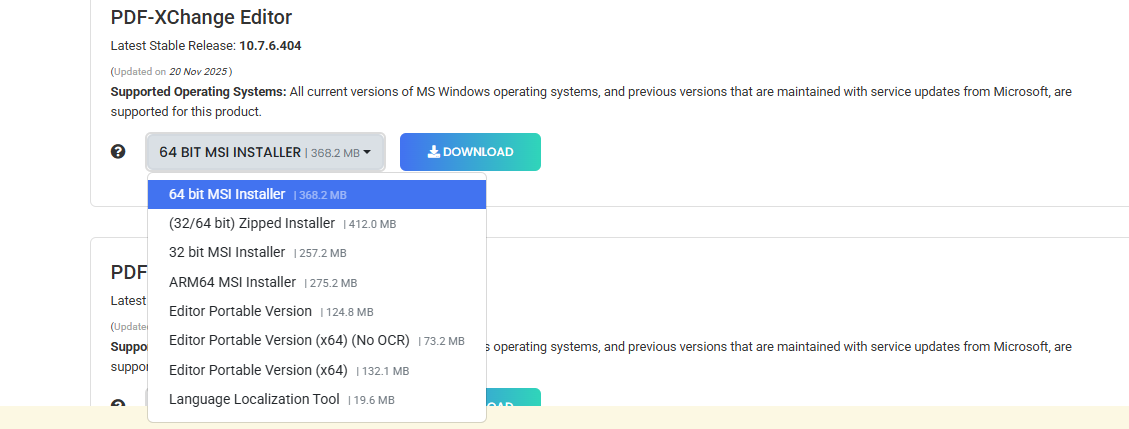Click the download arrow icon on the button
Image resolution: width=1129 pixels, height=429 pixels.
433,152
